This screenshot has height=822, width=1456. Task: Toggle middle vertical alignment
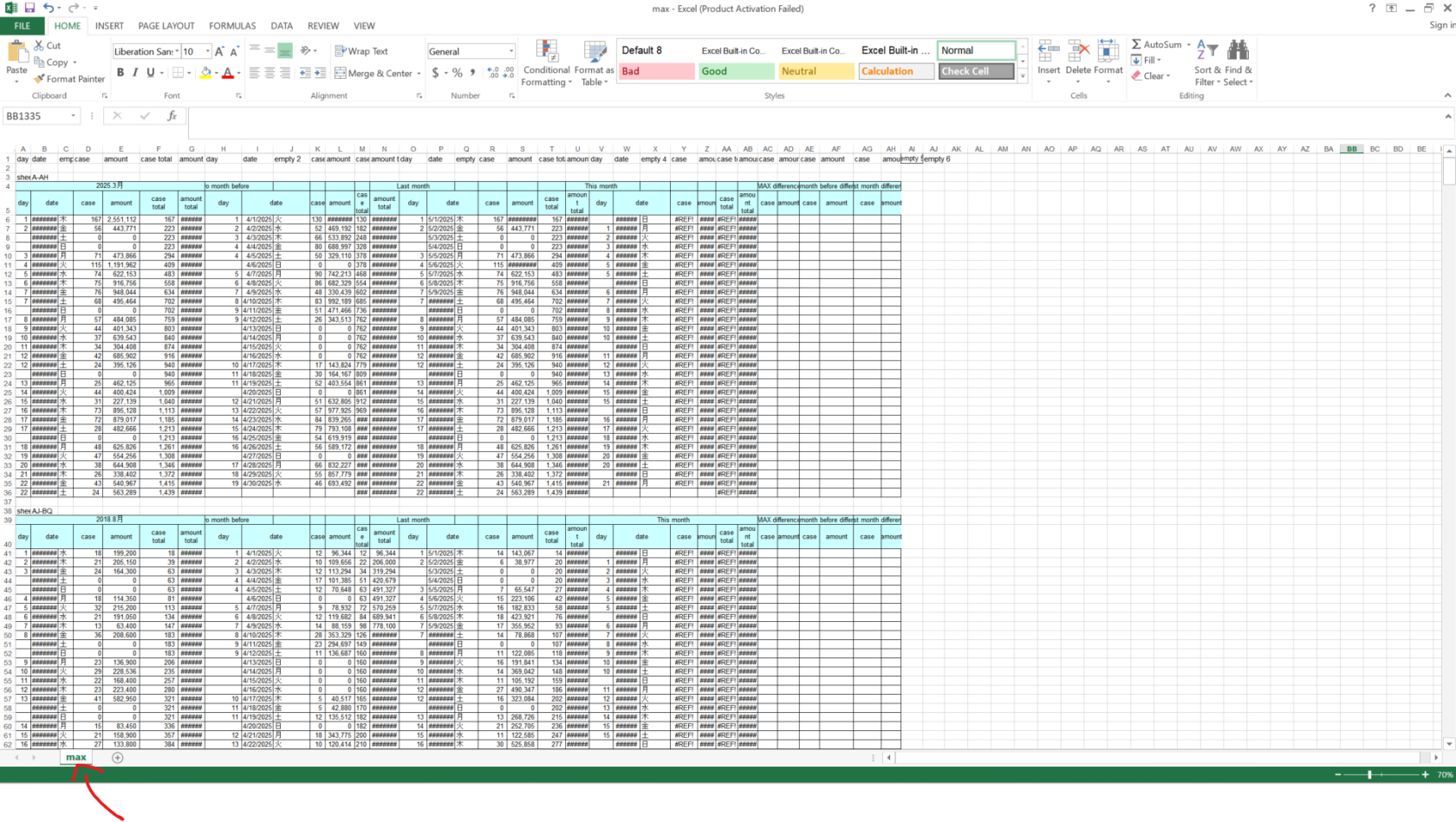(270, 50)
